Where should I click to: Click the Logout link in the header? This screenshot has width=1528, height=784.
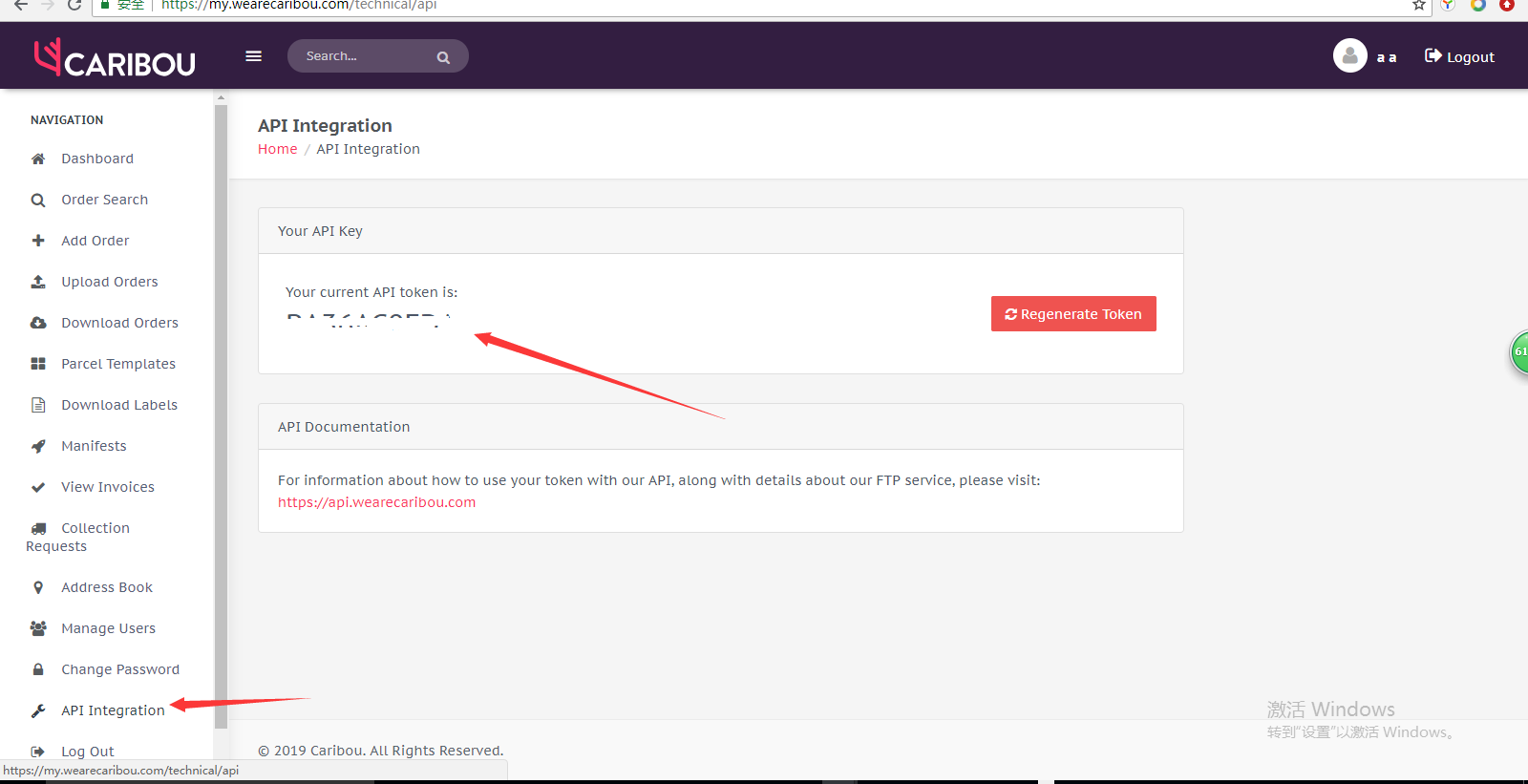[x=1470, y=57]
